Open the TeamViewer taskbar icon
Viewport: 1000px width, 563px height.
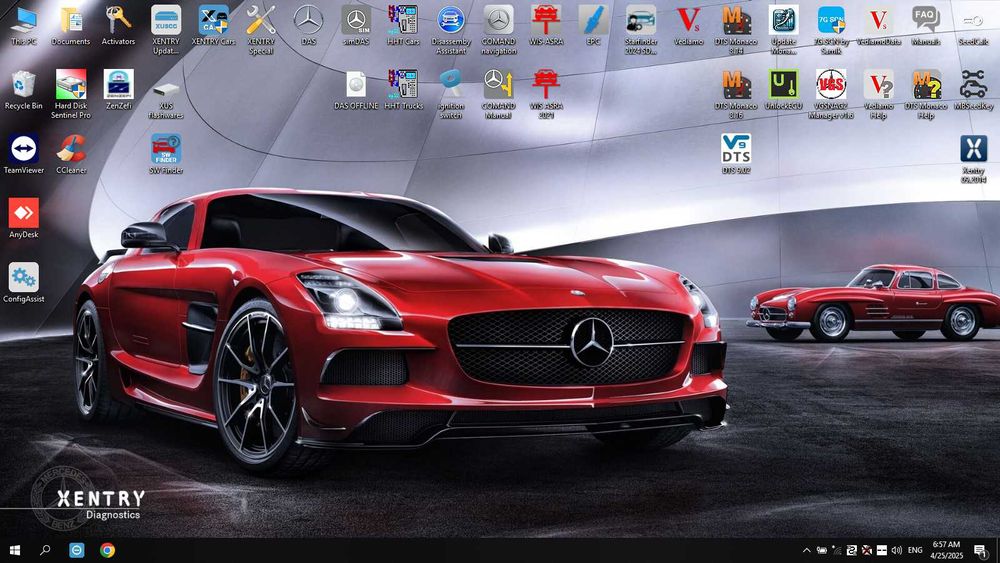coord(77,550)
